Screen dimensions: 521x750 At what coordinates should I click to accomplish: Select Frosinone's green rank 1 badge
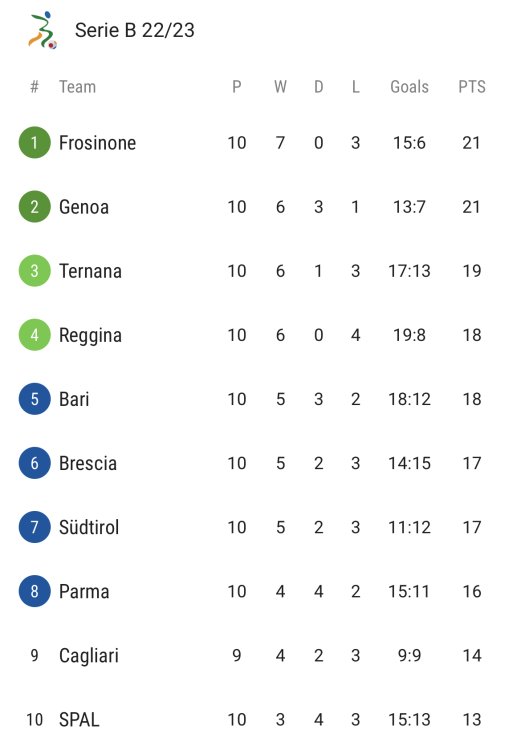click(34, 143)
